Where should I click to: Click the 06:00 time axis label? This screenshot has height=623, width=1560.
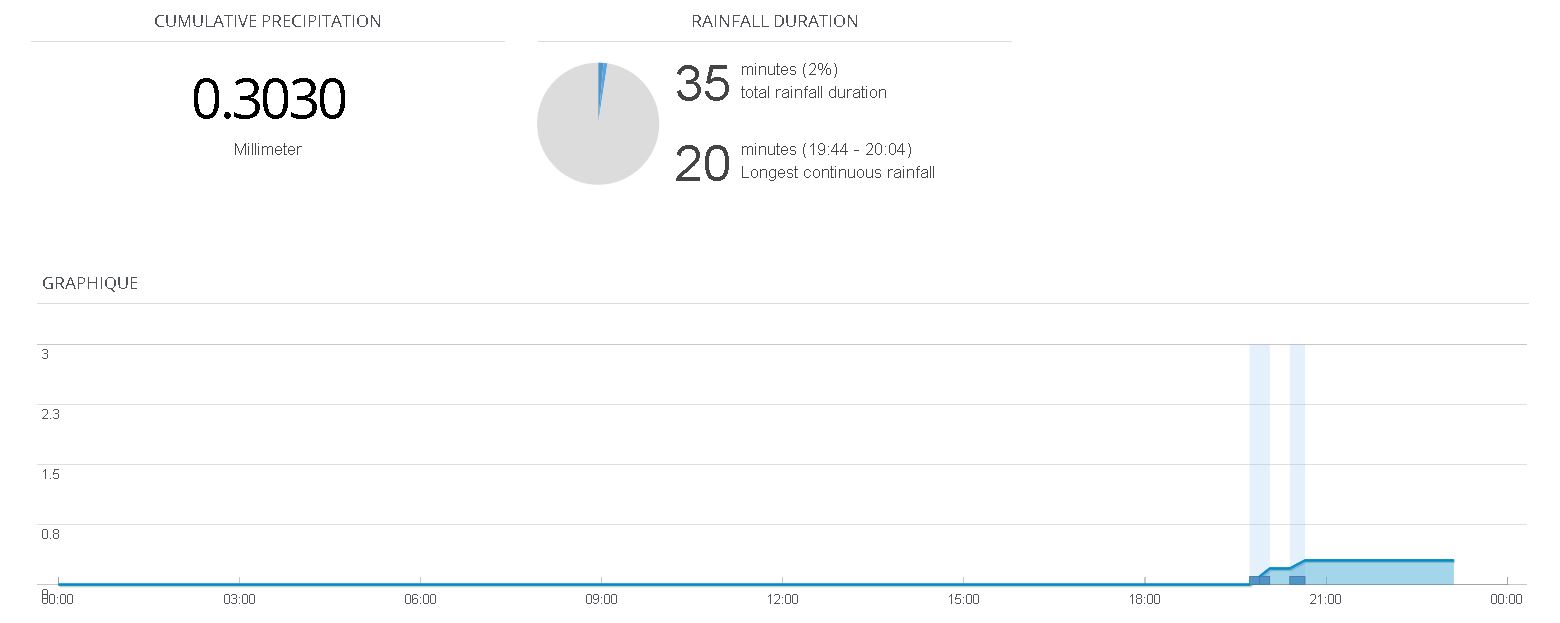420,600
